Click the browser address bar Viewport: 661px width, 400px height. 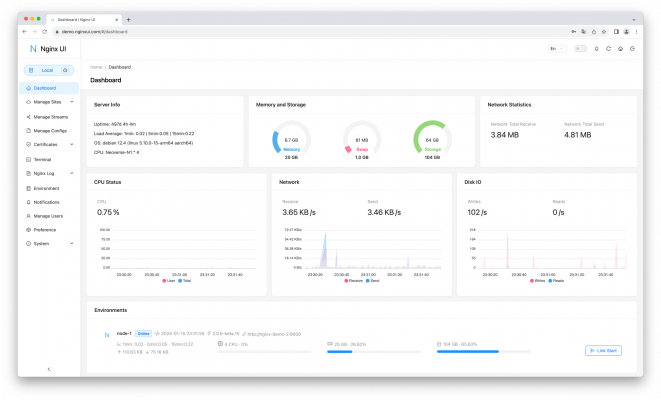pyautogui.click(x=300, y=31)
